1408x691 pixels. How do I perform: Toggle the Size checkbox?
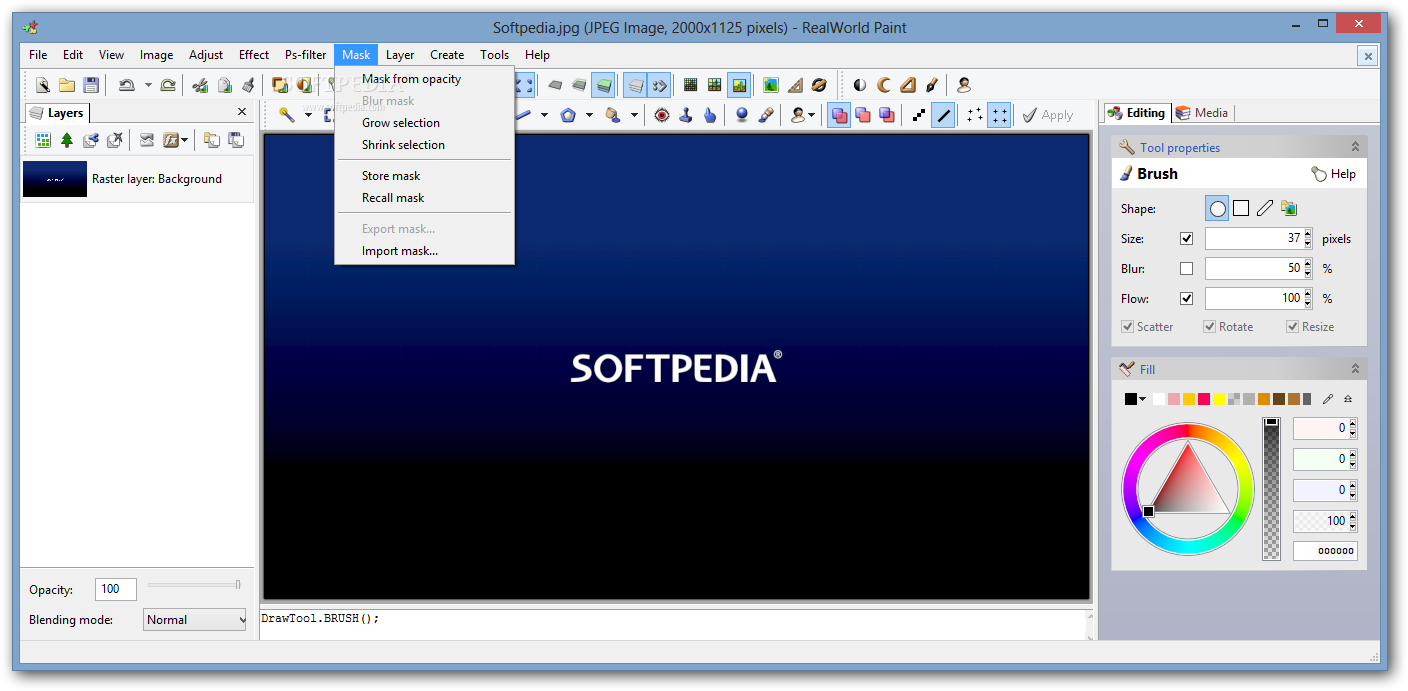(x=1187, y=239)
